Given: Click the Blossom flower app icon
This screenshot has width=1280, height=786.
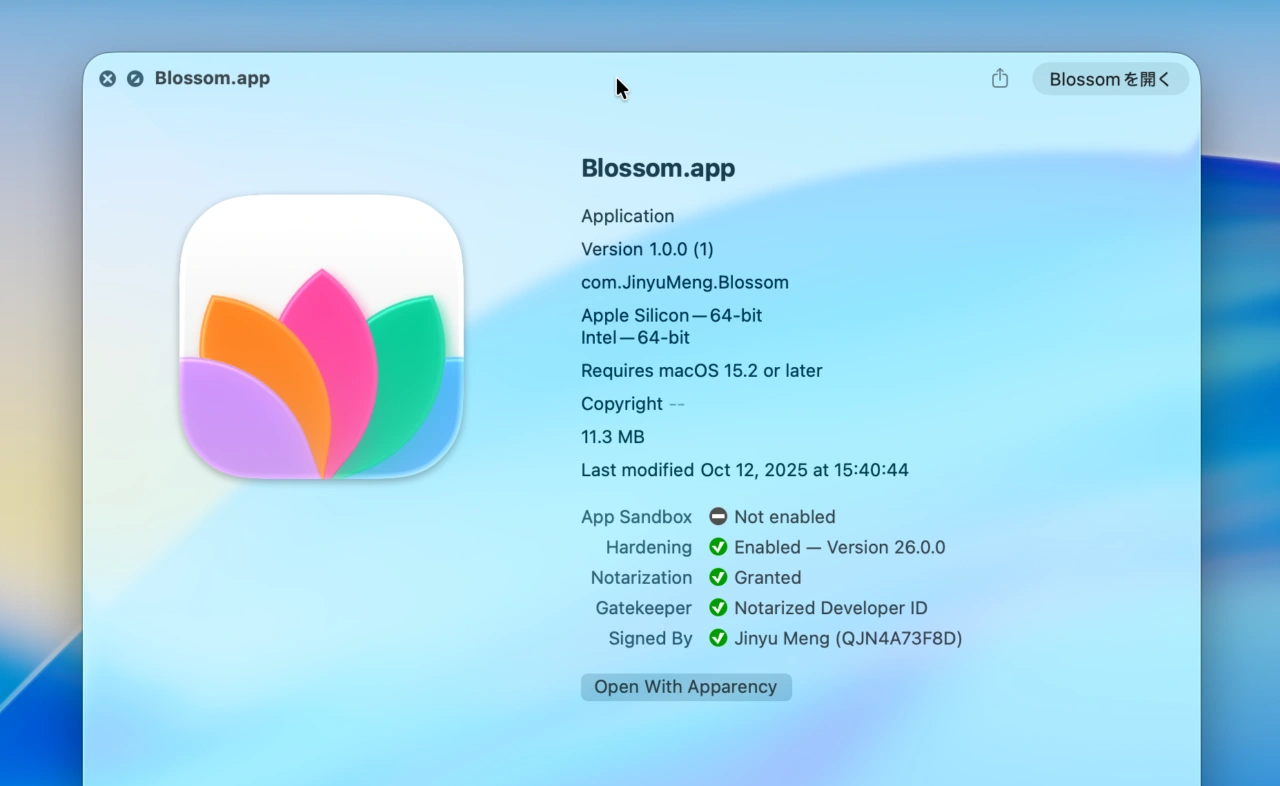Looking at the screenshot, I should 321,338.
